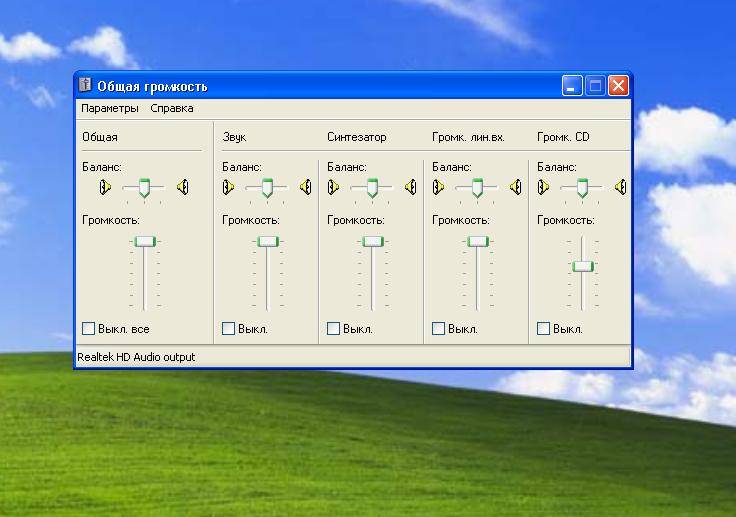Click the left speaker icon in Синтезатор balance
The image size is (736, 517).
pos(333,187)
